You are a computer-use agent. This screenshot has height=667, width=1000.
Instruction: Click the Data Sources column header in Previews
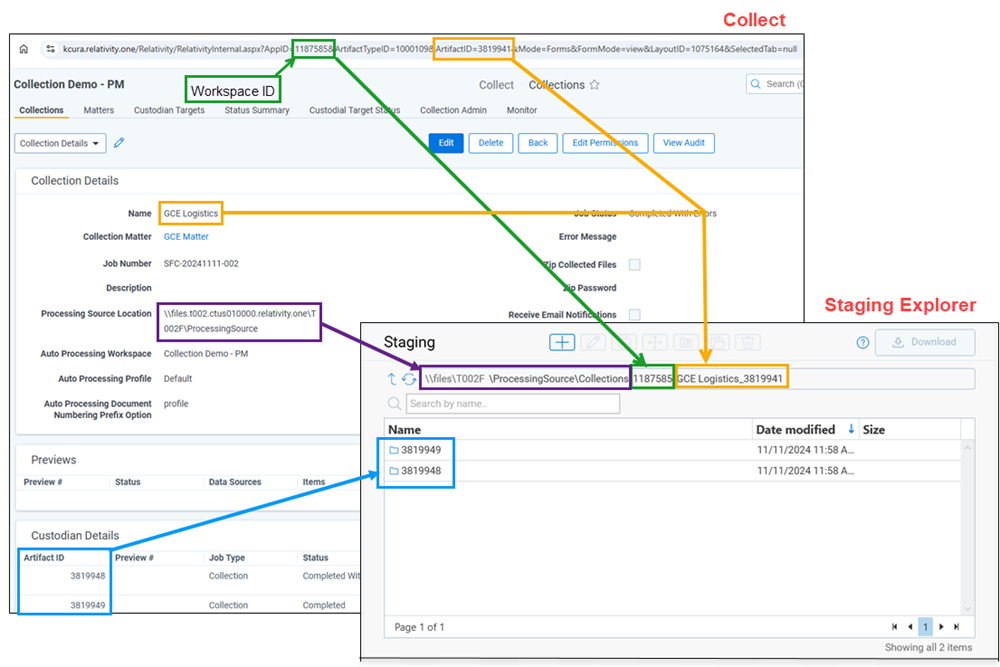coord(235,482)
